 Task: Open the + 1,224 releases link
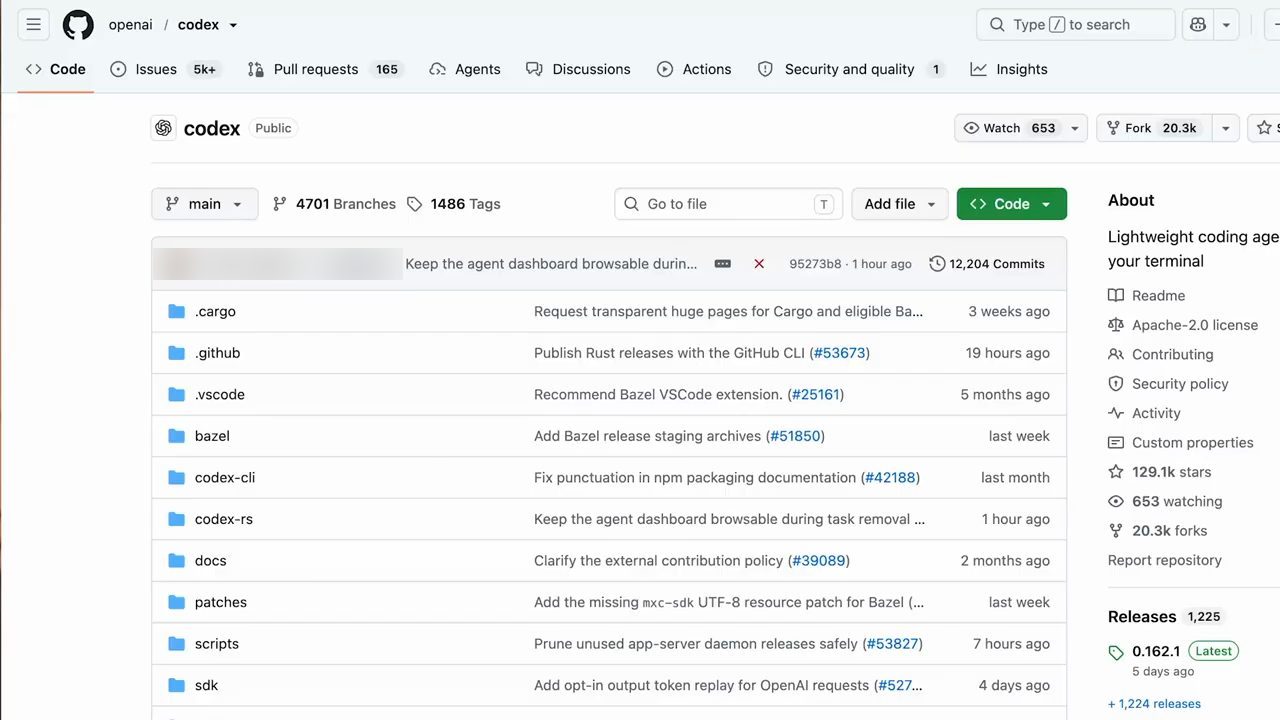tap(1154, 704)
